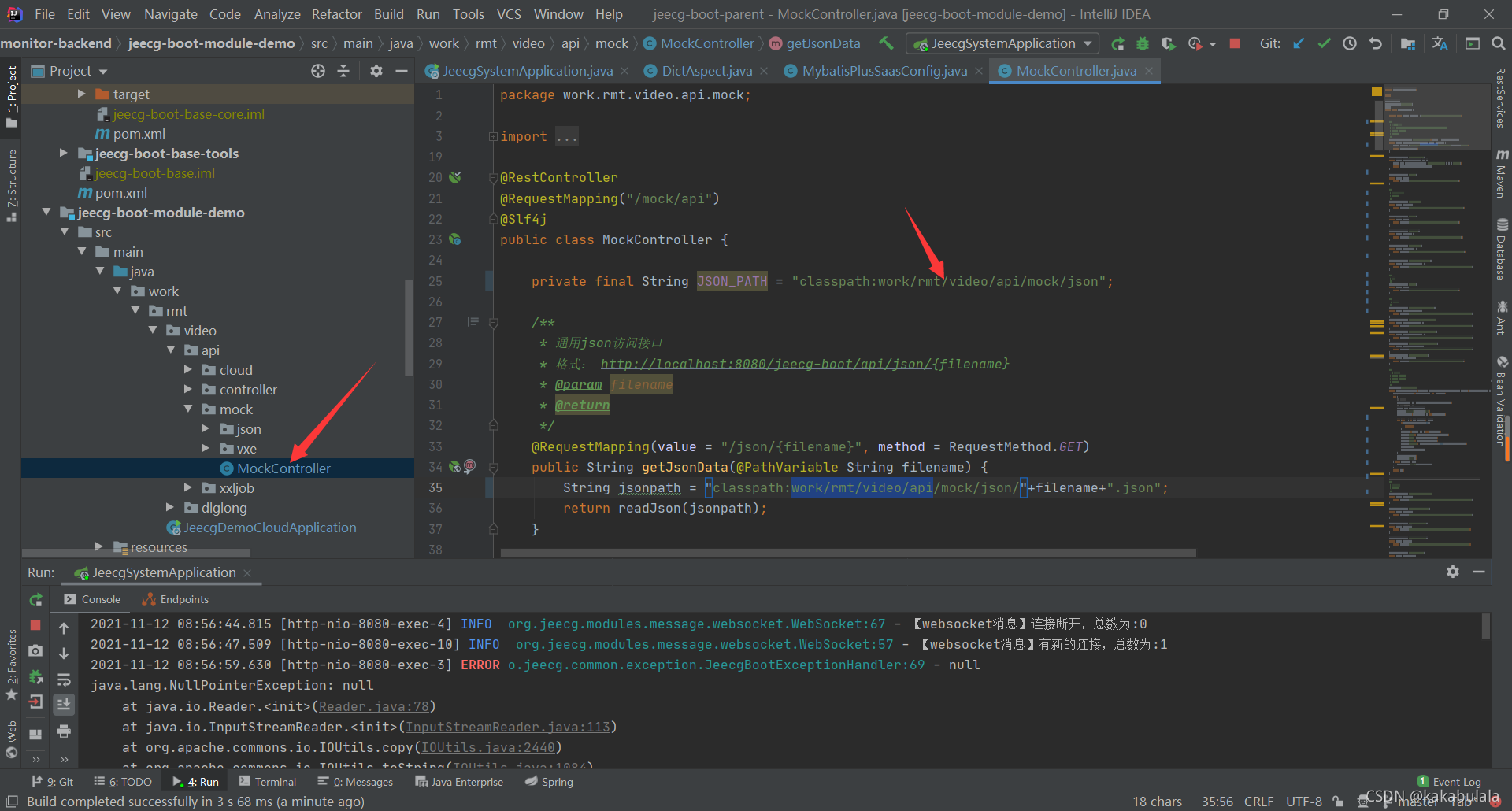This screenshot has height=811, width=1512.
Task: Toggle the Maven tool window stripe
Action: [x=1502, y=173]
